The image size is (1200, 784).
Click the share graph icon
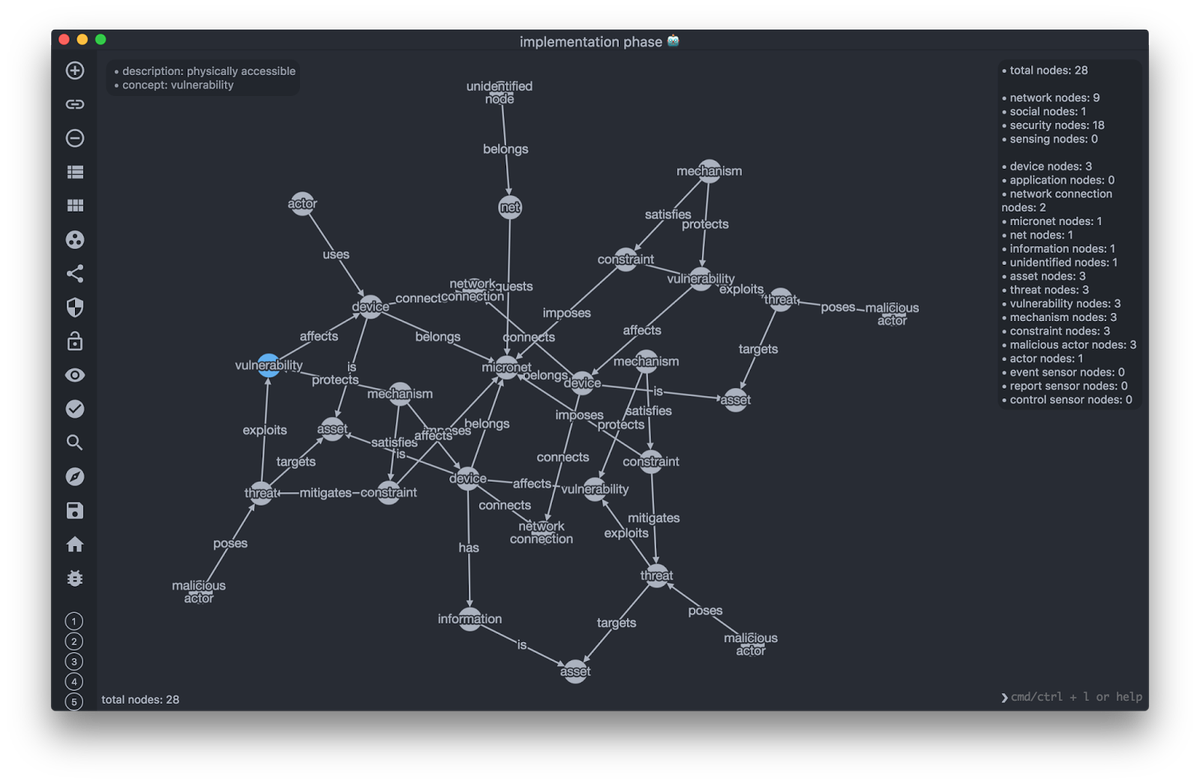click(x=75, y=273)
